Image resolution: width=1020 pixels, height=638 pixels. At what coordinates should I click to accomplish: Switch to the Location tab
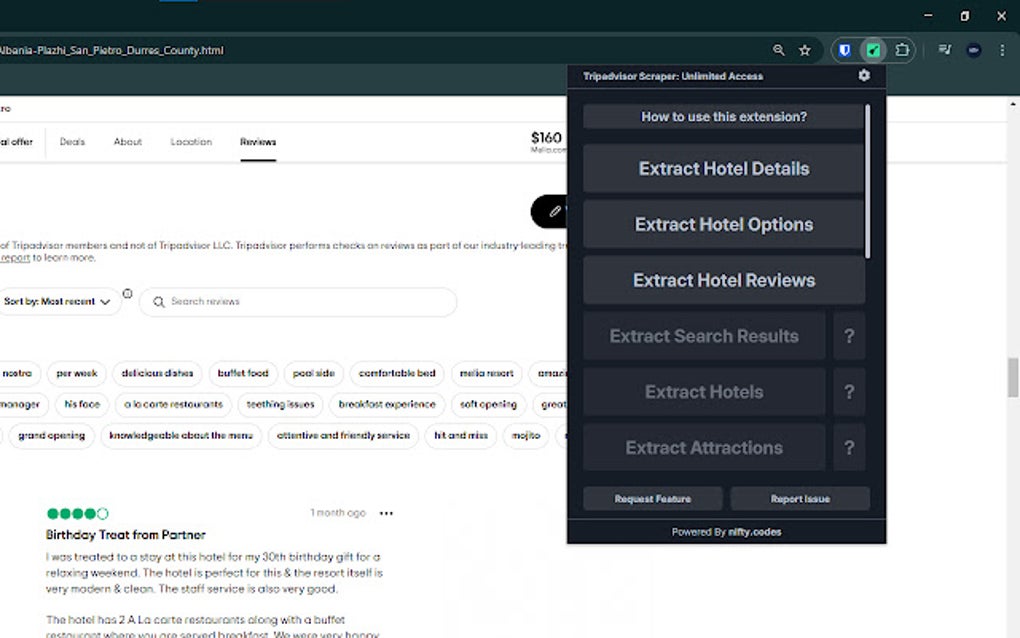[191, 141]
